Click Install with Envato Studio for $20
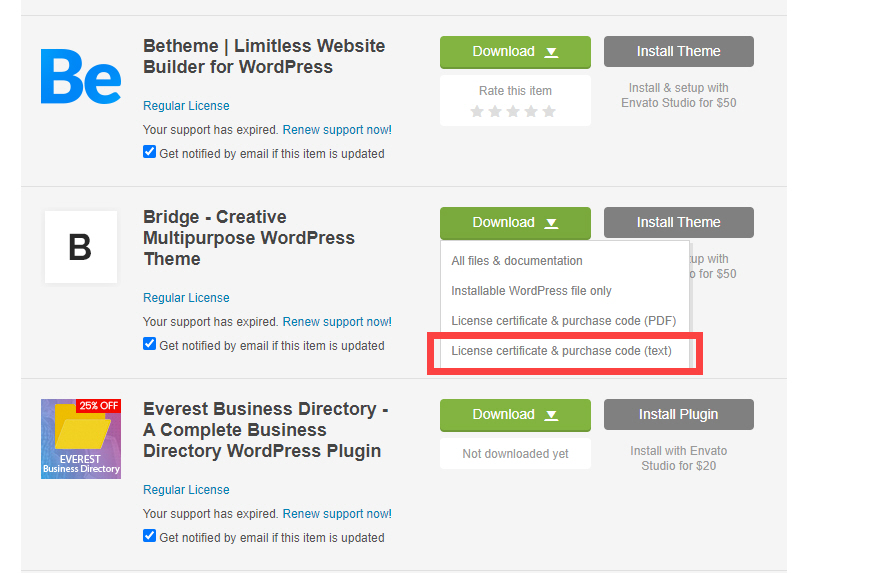This screenshot has width=876, height=573. pos(679,459)
